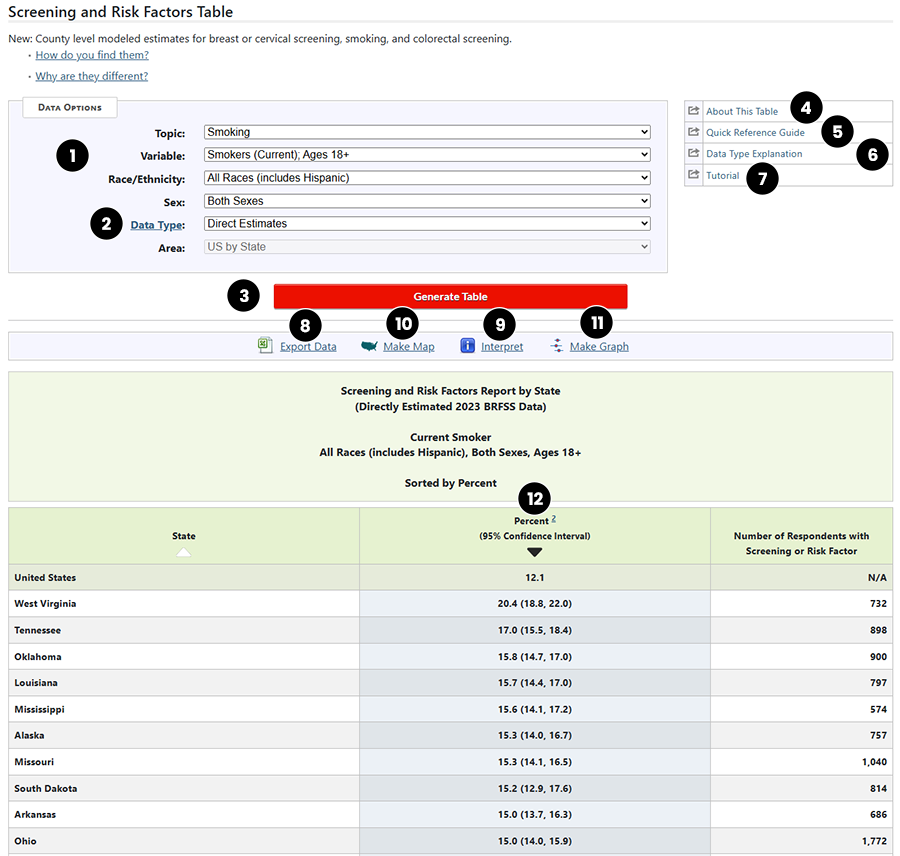Click the Export Data spreadsheet icon

point(264,345)
